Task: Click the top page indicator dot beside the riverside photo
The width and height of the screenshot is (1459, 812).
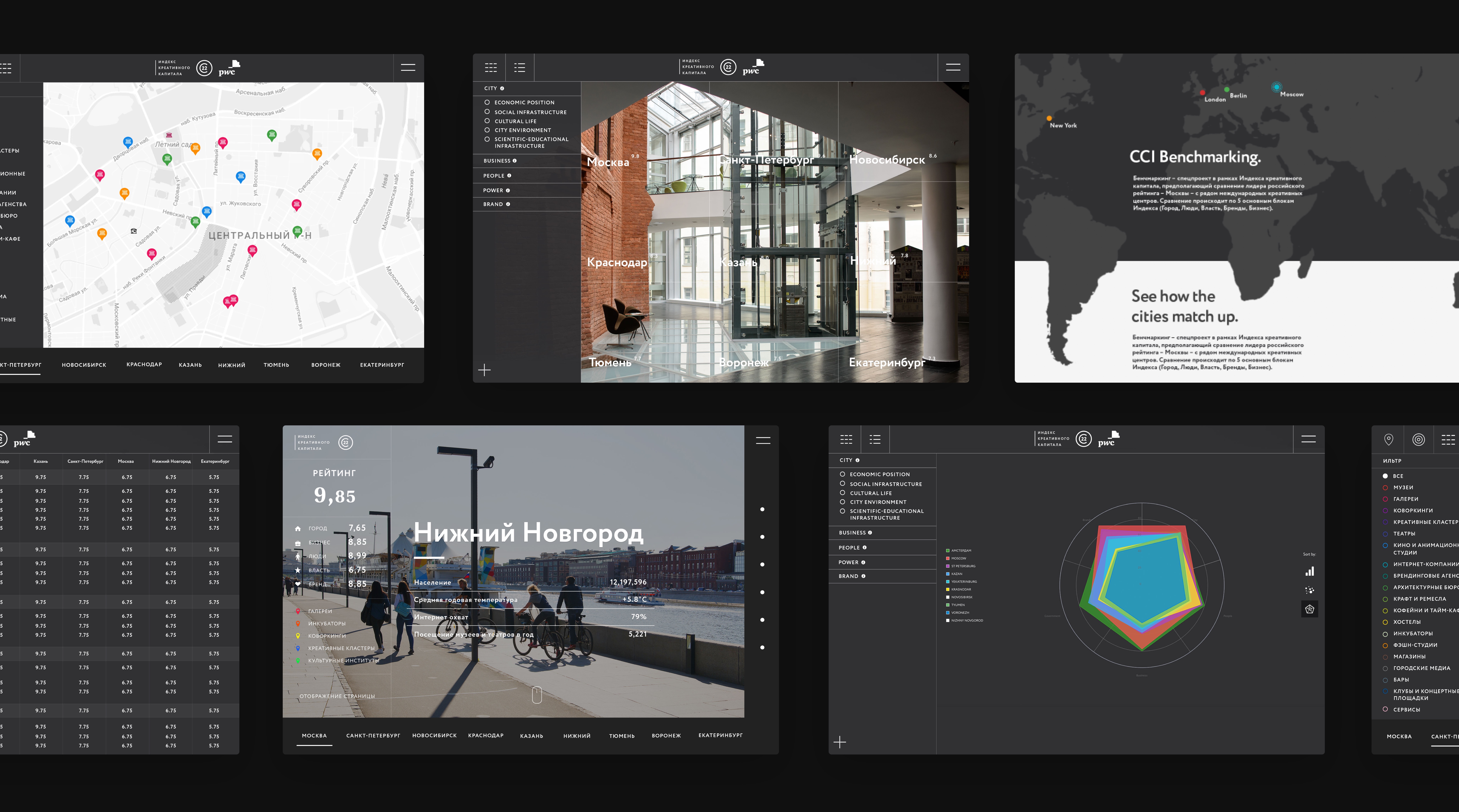Action: pyautogui.click(x=762, y=509)
